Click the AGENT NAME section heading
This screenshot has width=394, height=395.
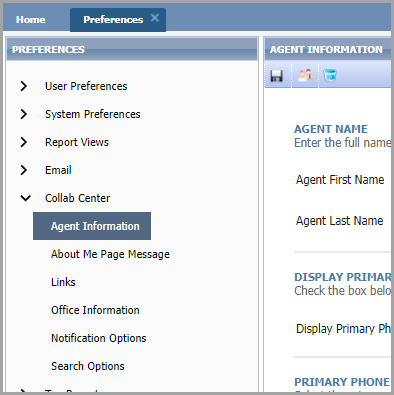tap(331, 129)
